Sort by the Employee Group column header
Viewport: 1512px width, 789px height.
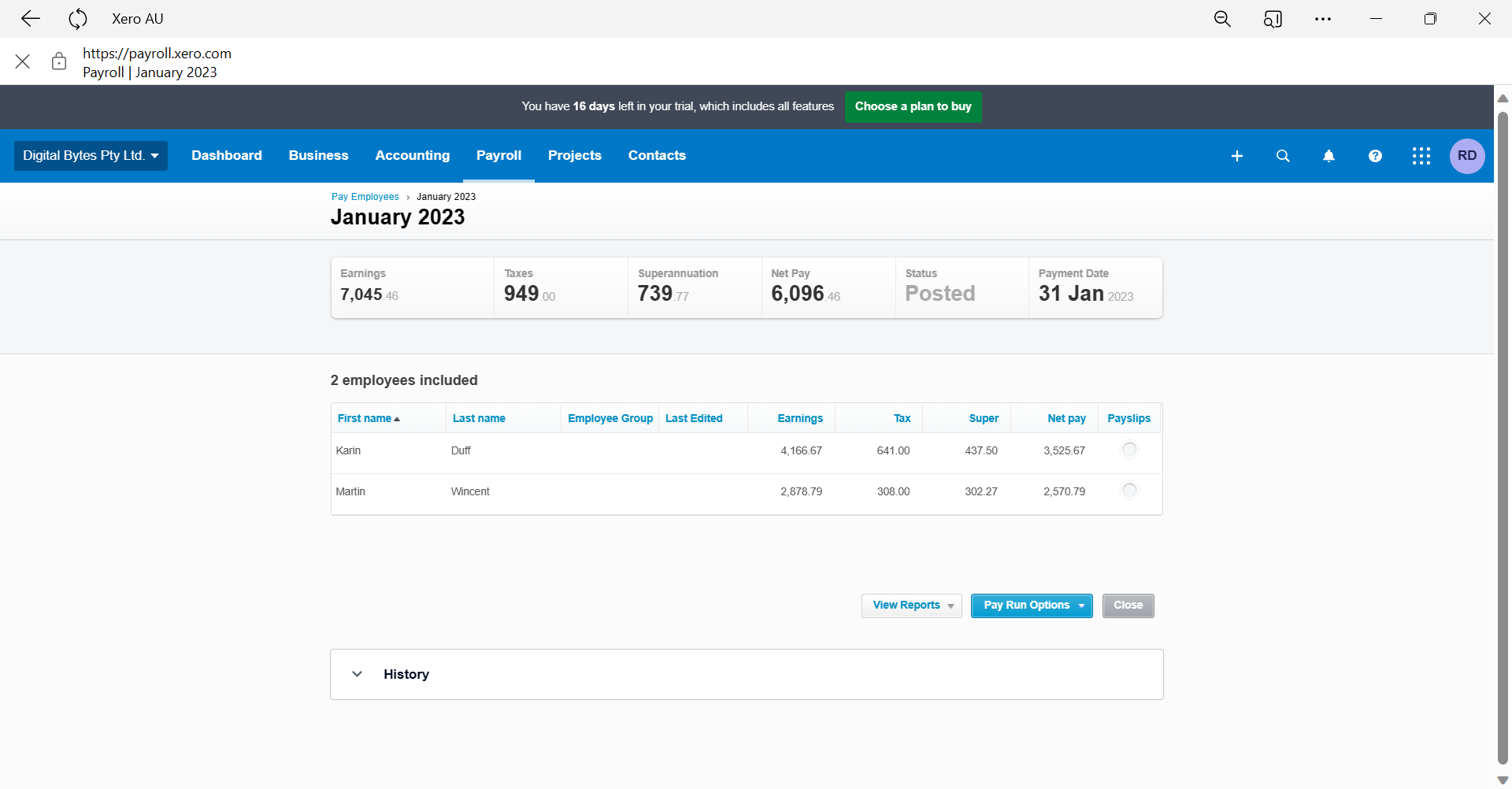(x=610, y=418)
